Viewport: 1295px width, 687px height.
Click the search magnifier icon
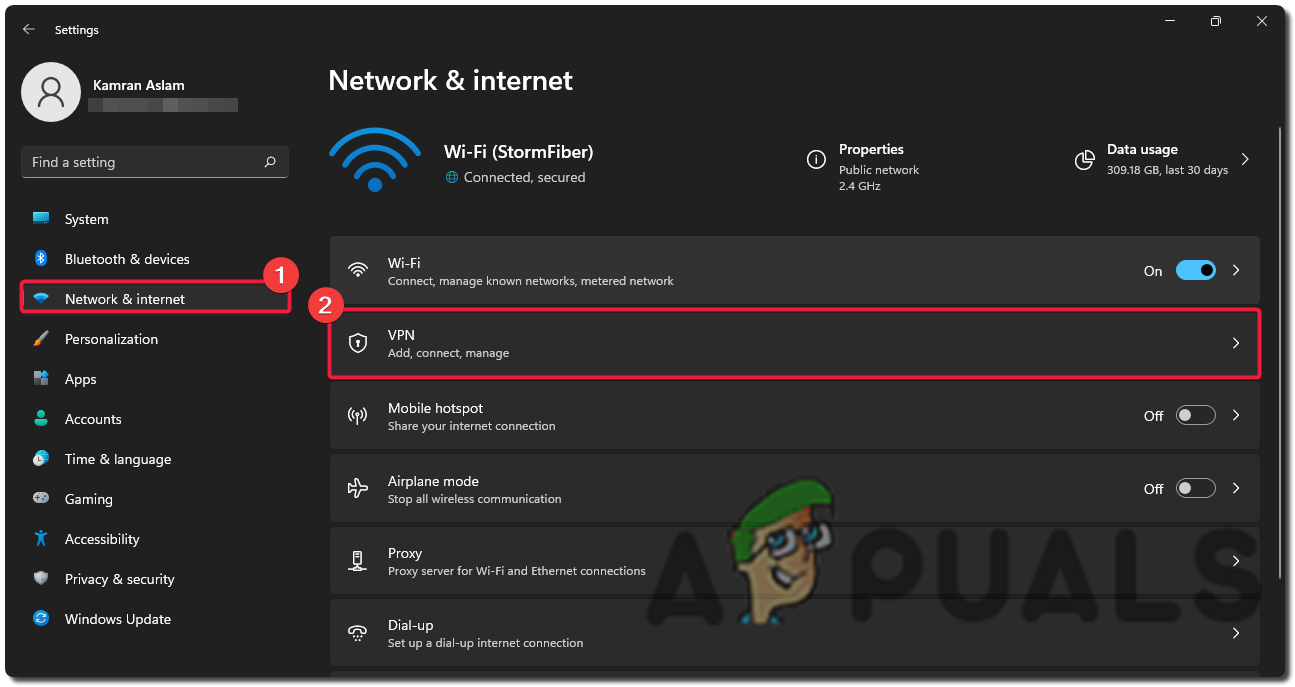pyautogui.click(x=270, y=162)
